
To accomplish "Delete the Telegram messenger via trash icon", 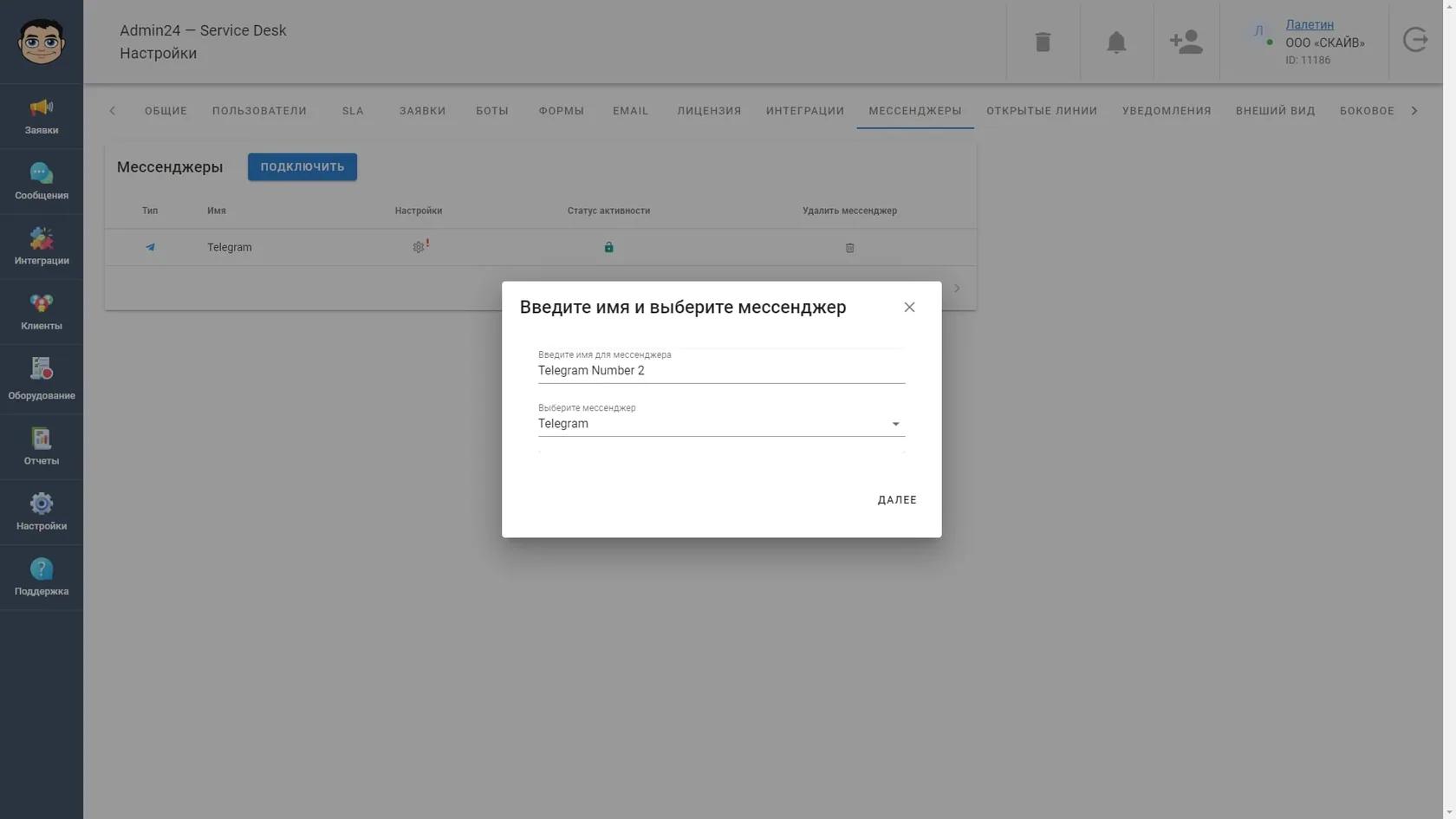I will point(849,248).
